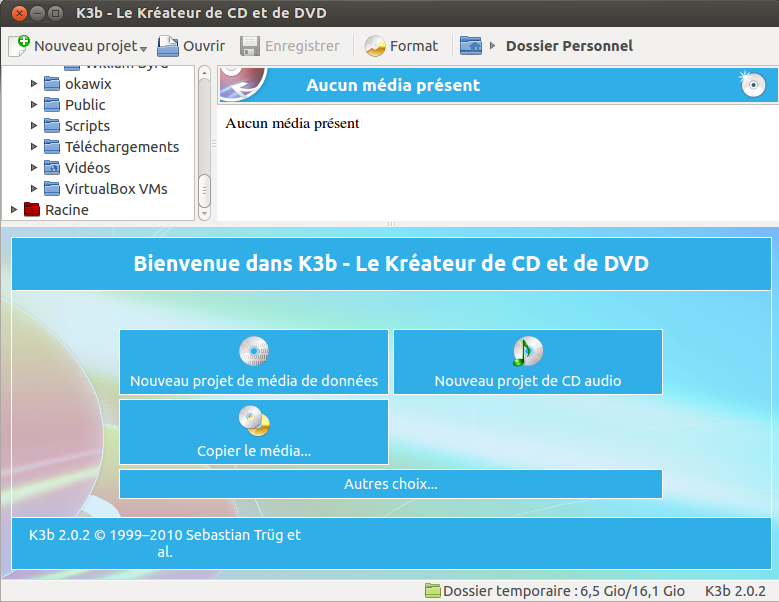
Task: Click the disabled Enregistrer floppy icon
Action: pos(250,46)
